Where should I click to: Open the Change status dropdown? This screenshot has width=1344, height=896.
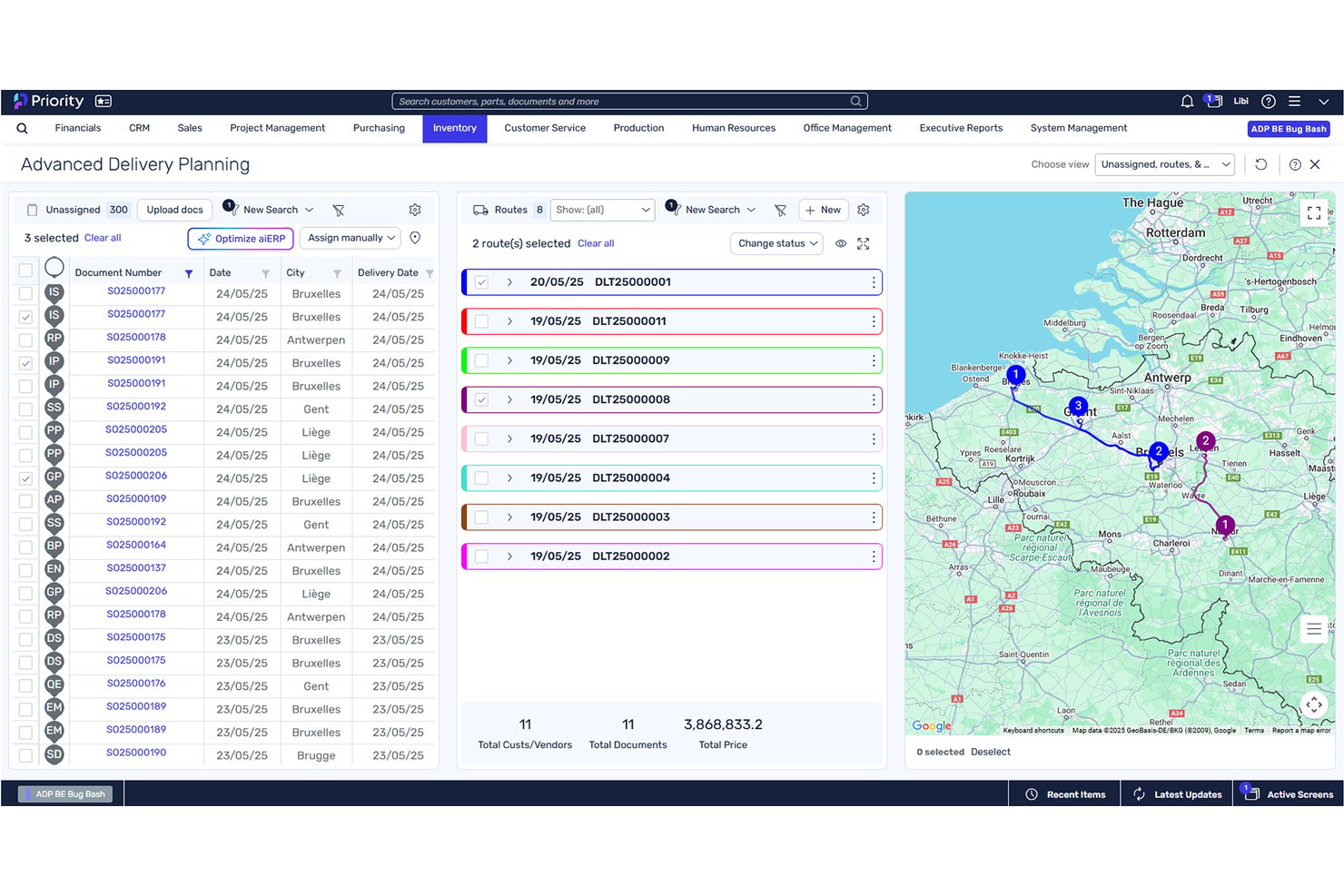point(776,243)
